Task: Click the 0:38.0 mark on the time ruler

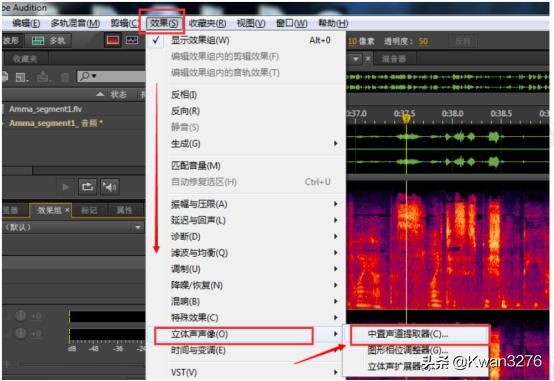Action: [x=452, y=113]
